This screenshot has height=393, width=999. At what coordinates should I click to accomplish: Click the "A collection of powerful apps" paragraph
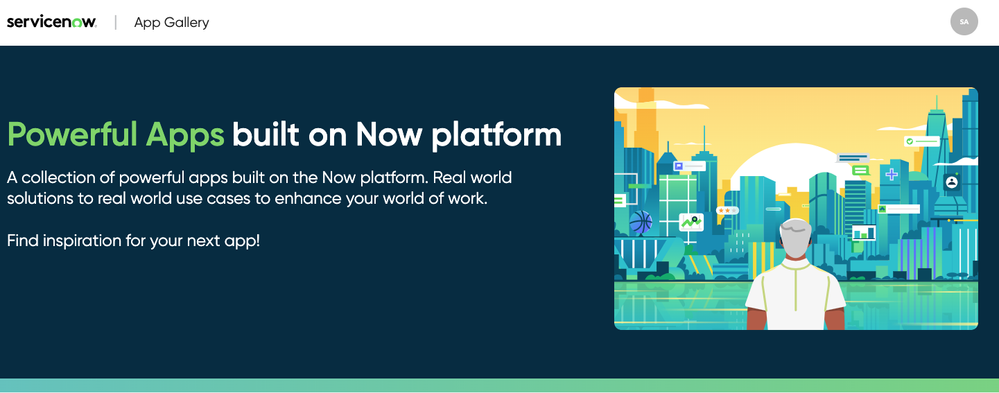259,187
